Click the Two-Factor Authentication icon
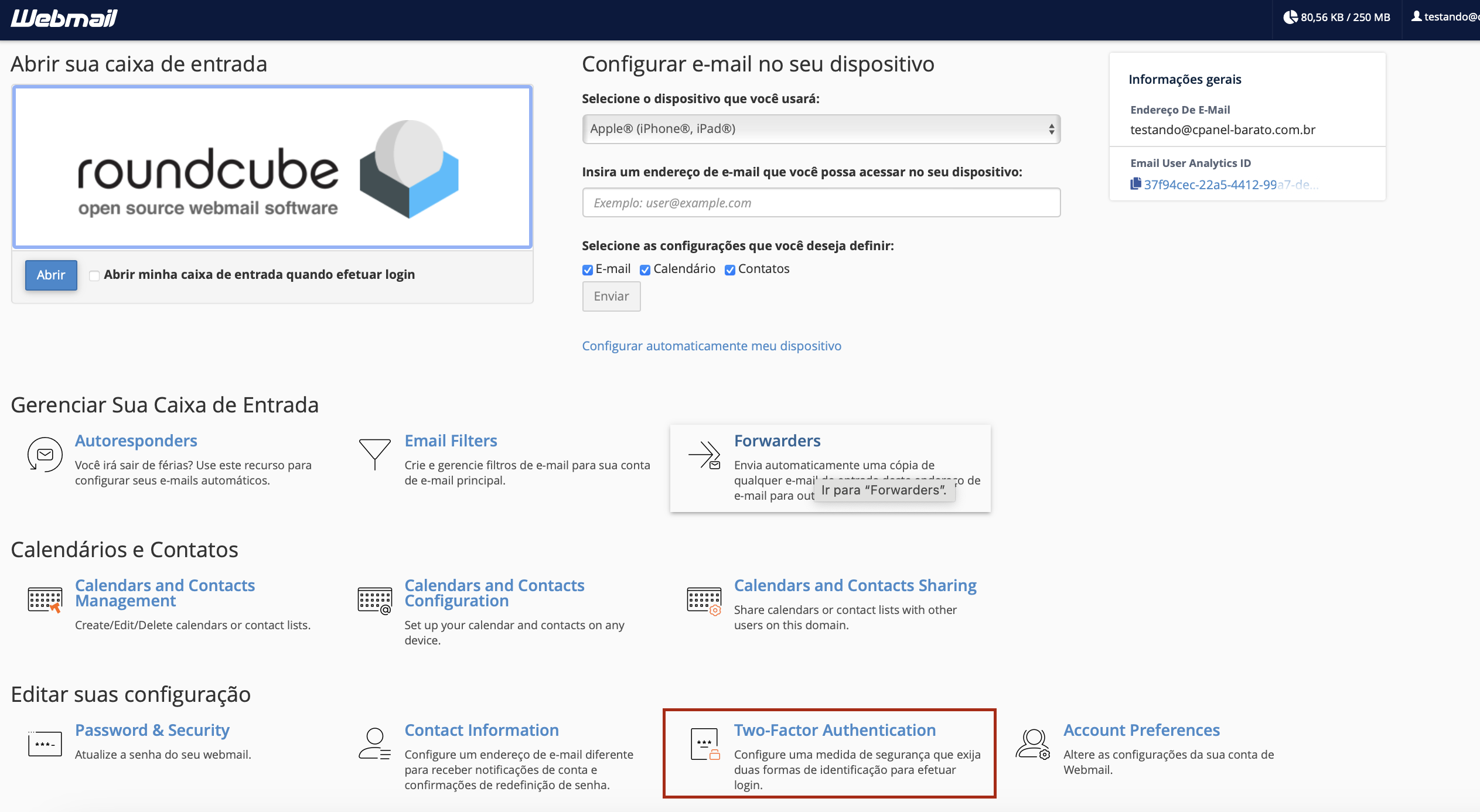Screen dimensions: 1480x812 tap(705, 744)
